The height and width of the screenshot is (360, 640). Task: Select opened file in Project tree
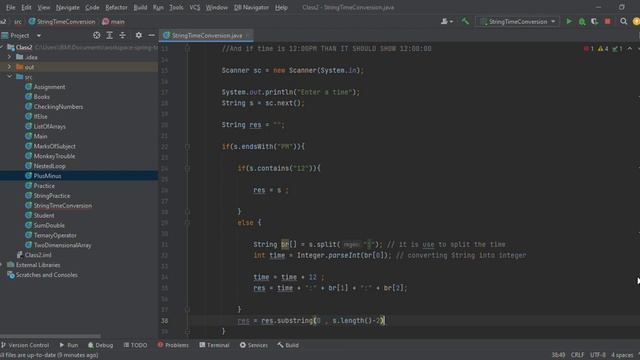tap(96, 36)
